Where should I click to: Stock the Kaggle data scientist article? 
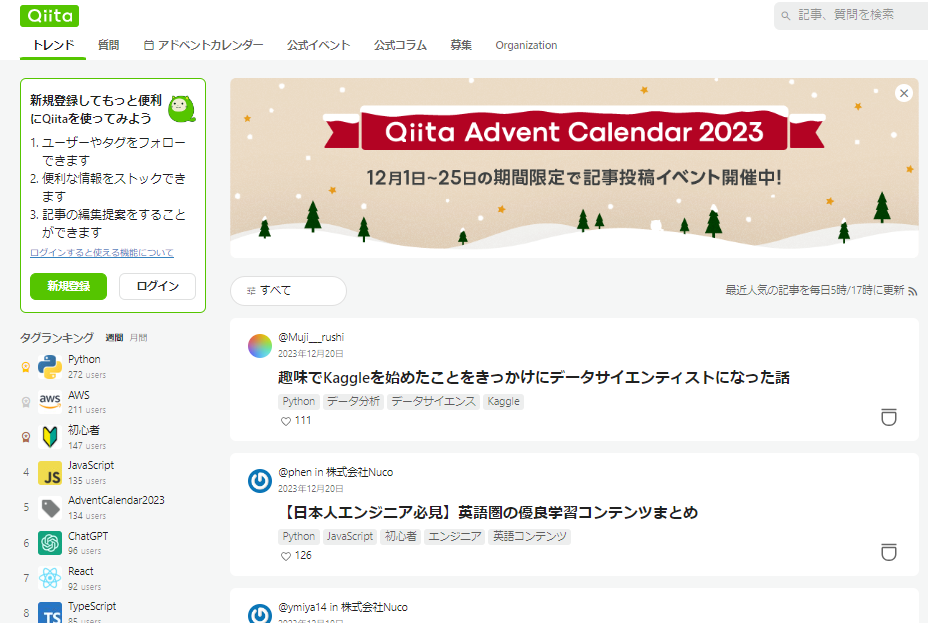pos(888,417)
